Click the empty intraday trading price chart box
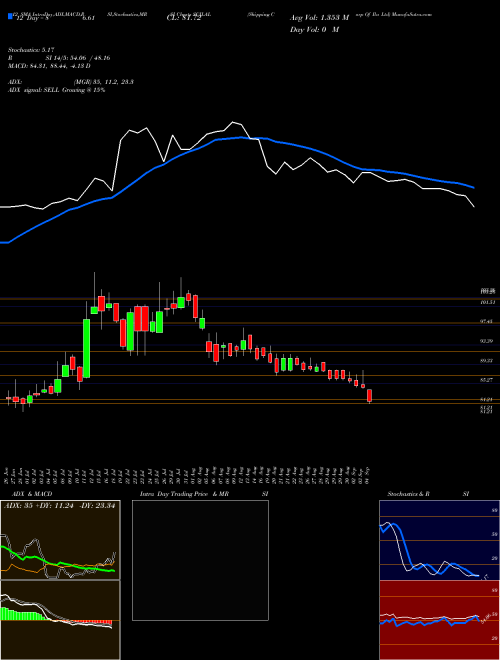This screenshot has width=500, height=660. point(200,560)
